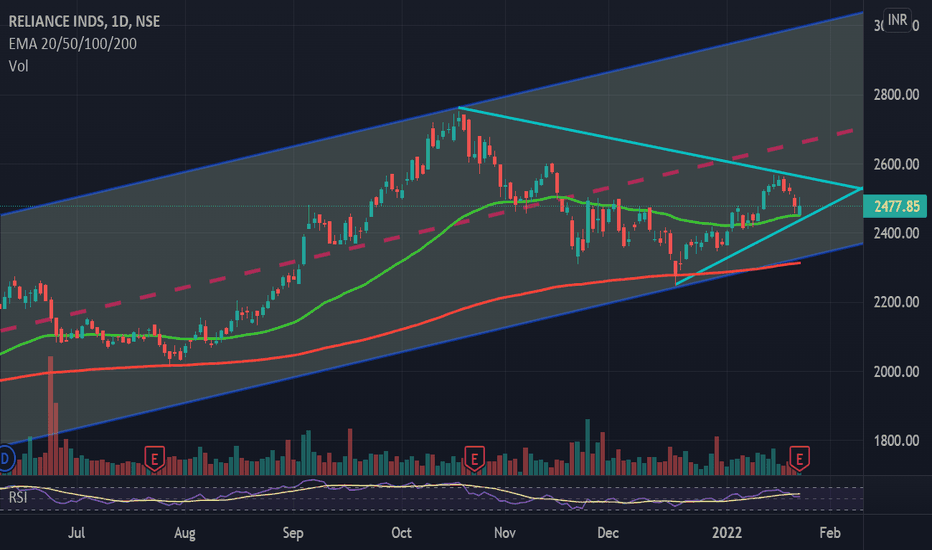Image resolution: width=932 pixels, height=550 pixels.
Task: Click the 2200.00 price axis label
Action: [896, 302]
